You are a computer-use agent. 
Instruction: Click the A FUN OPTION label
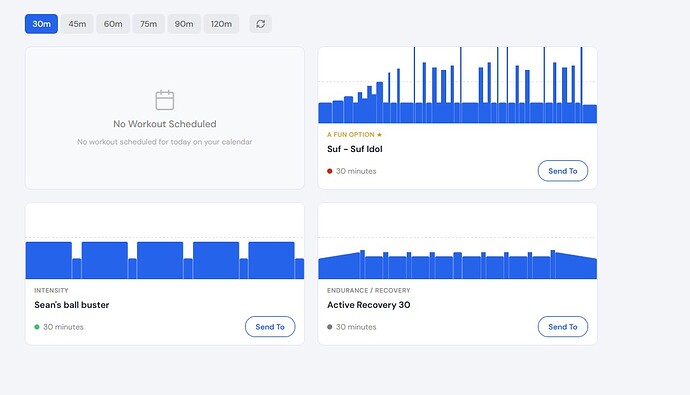pos(351,135)
